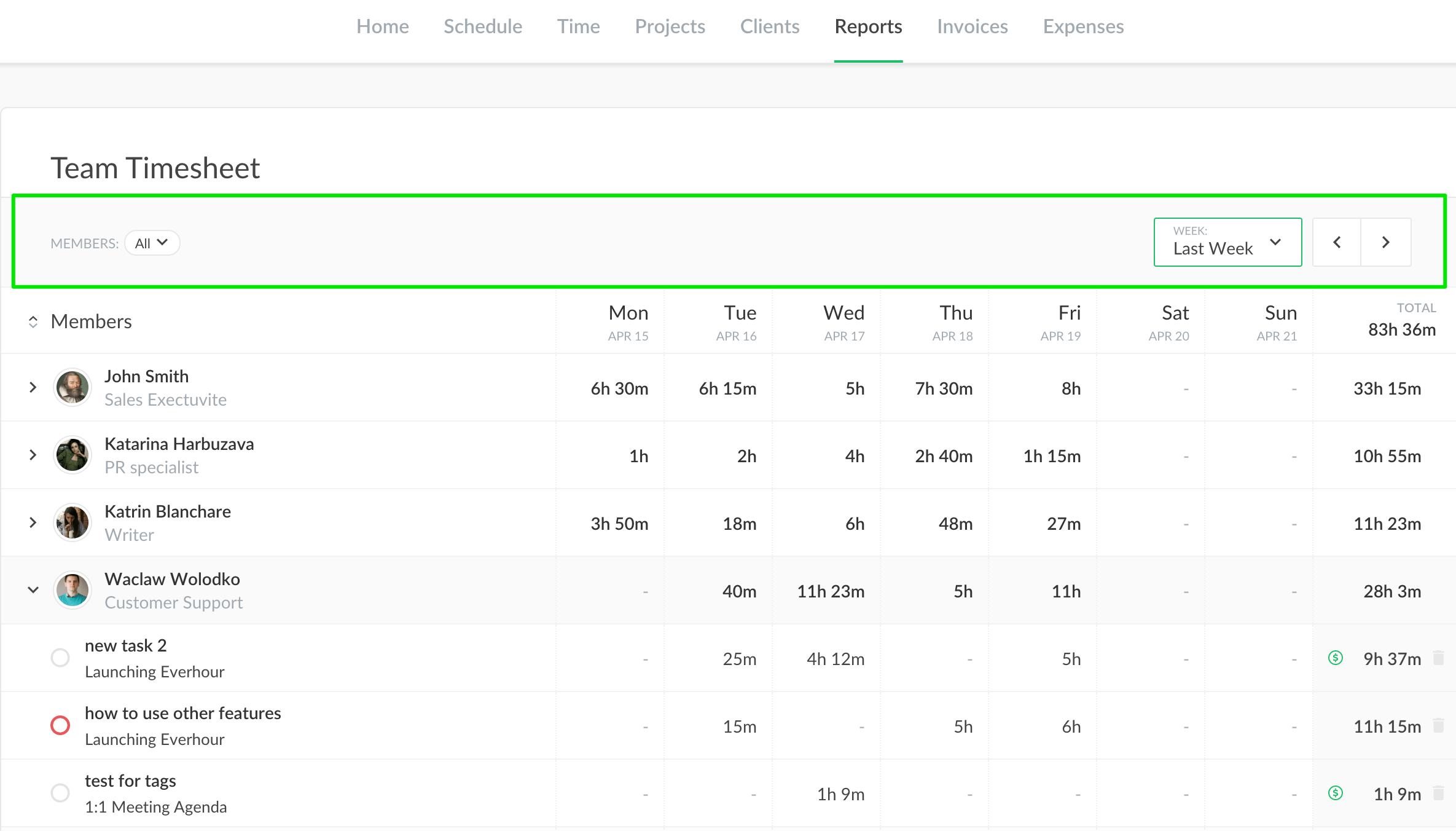The image size is (1456, 831).
Task: Open the task 'new task 2'
Action: click(126, 645)
